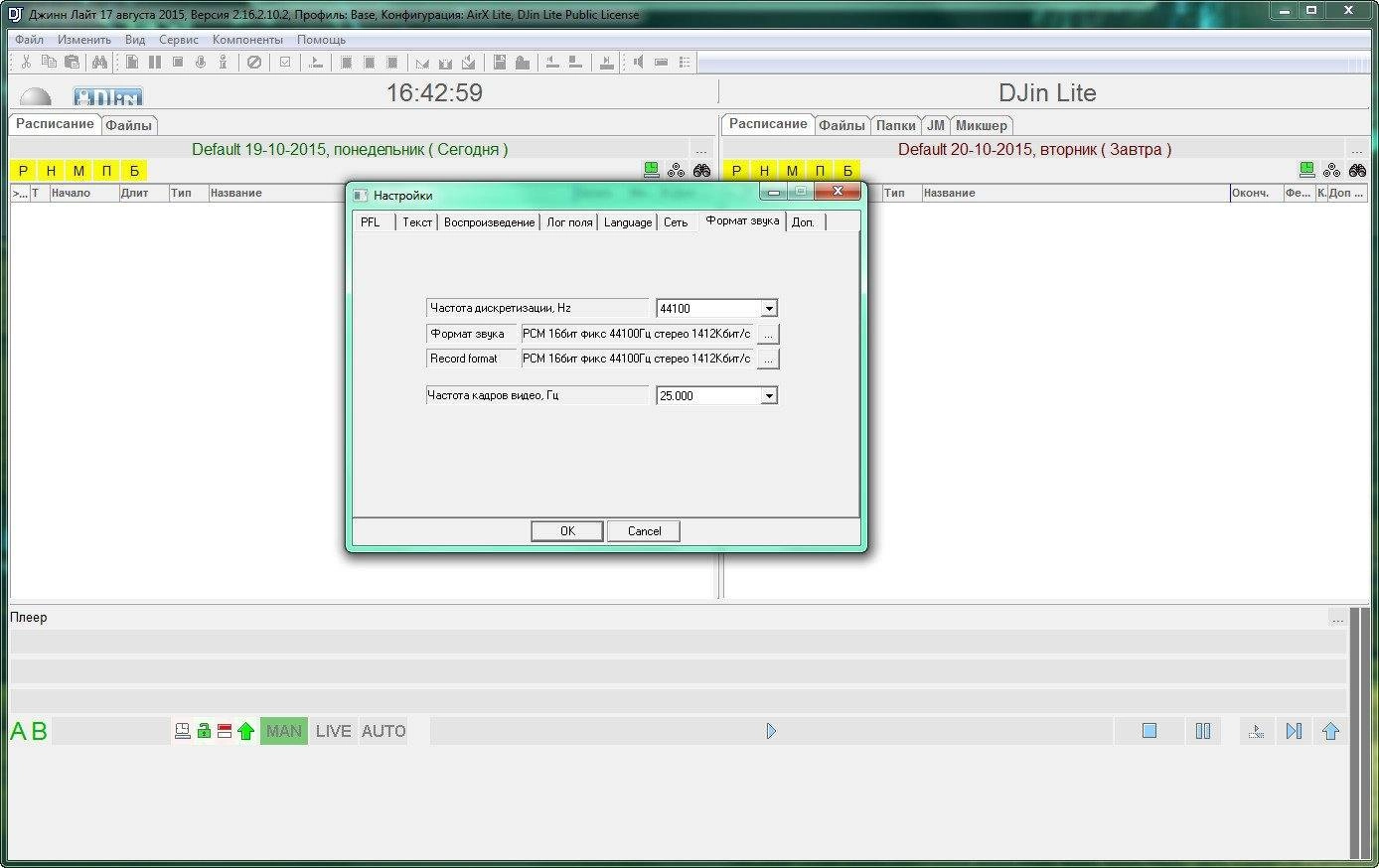Click the green padlock player icon
The width and height of the screenshot is (1379, 868).
204,731
